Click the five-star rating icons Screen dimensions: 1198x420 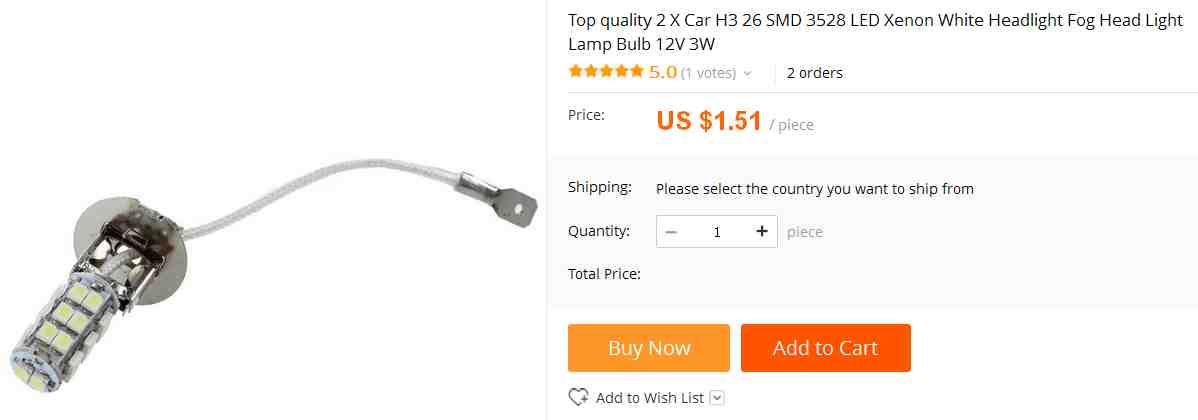tap(606, 73)
